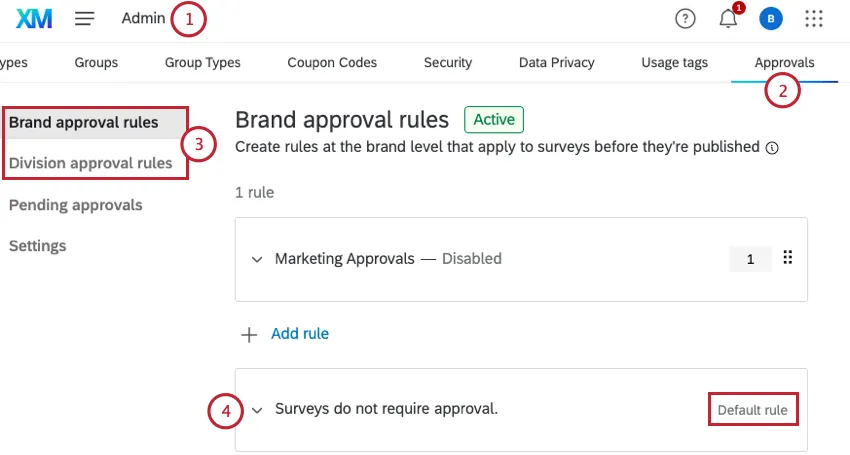Go to the Data Privacy tab

pos(556,62)
